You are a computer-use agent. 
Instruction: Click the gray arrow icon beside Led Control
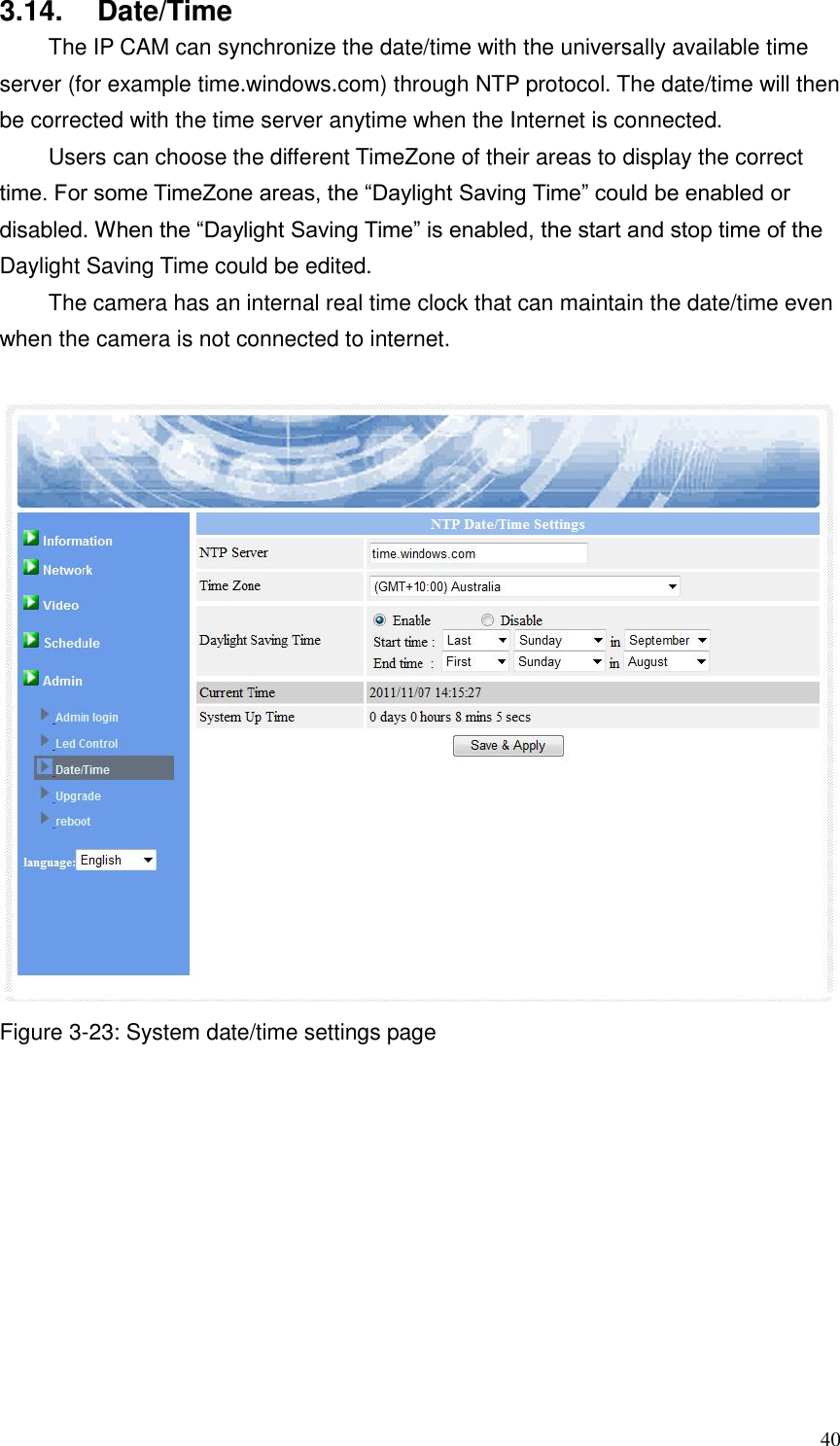pos(45,741)
